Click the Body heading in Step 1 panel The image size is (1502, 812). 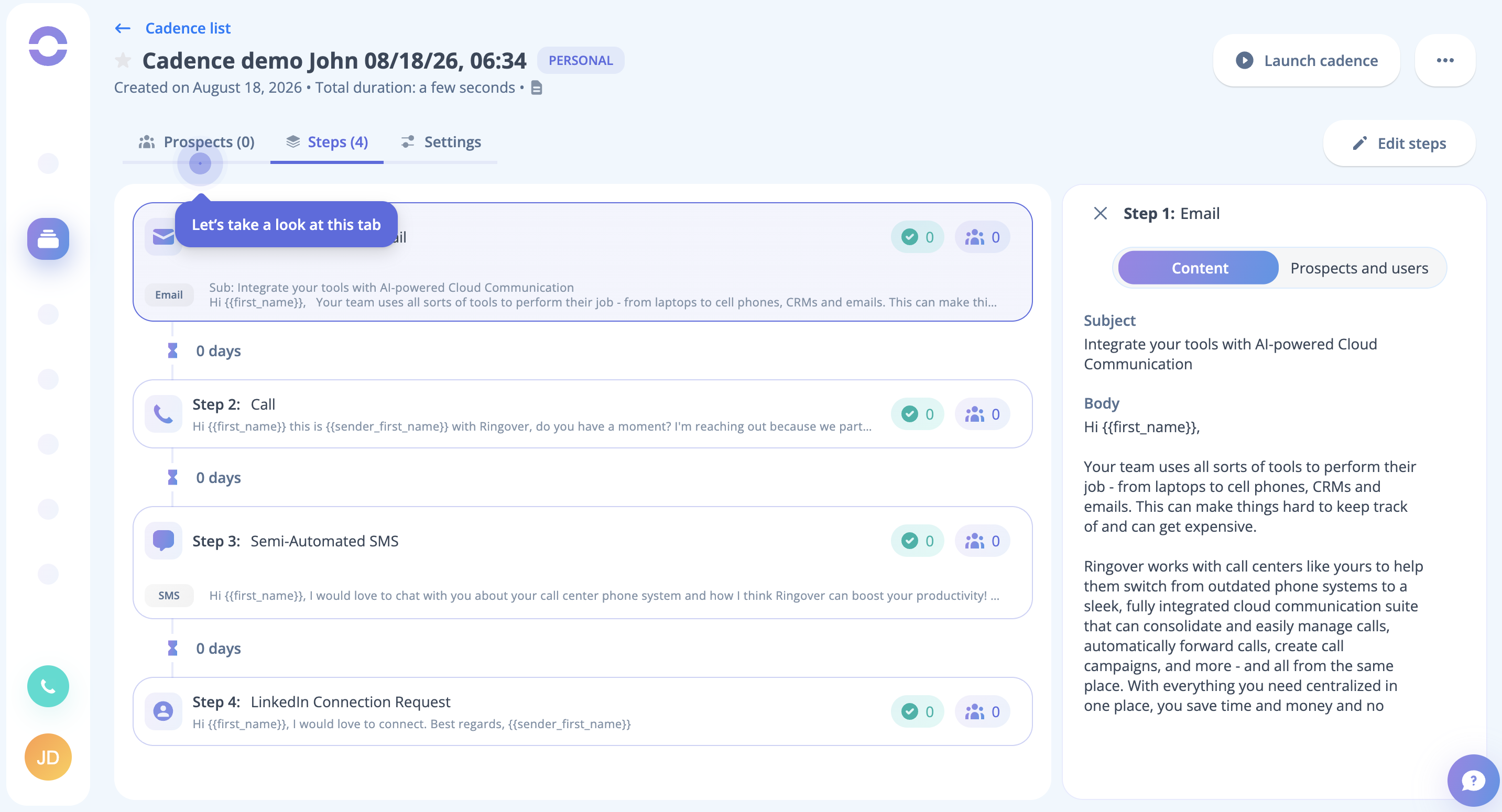[x=1101, y=403]
